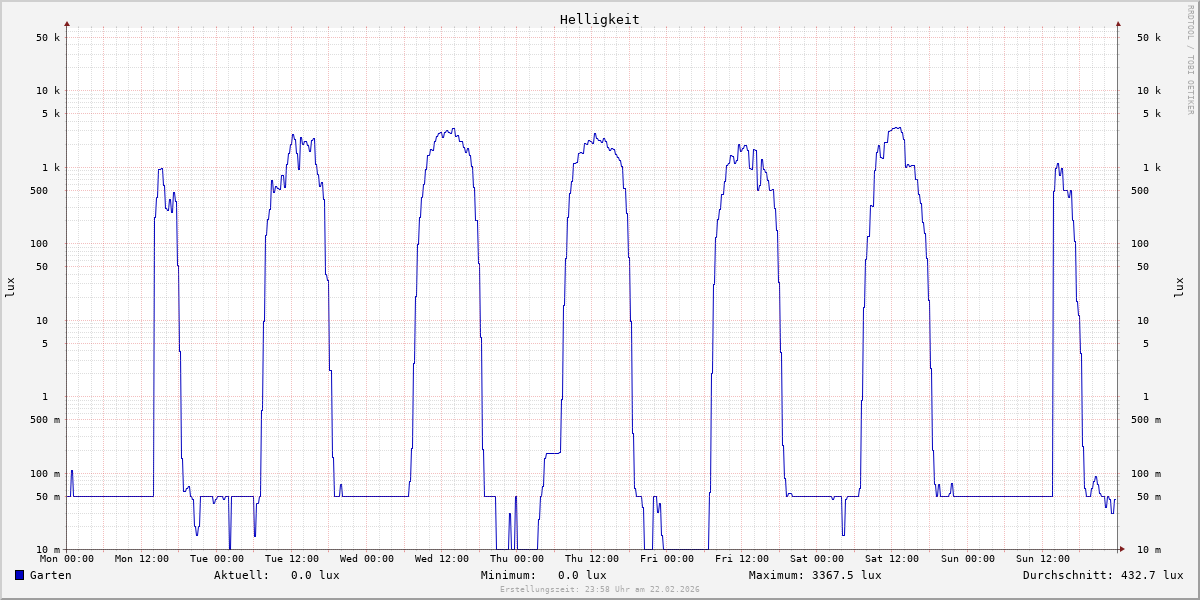Select the Garten legend label
Viewport: 1200px width, 600px height.
coord(50,575)
